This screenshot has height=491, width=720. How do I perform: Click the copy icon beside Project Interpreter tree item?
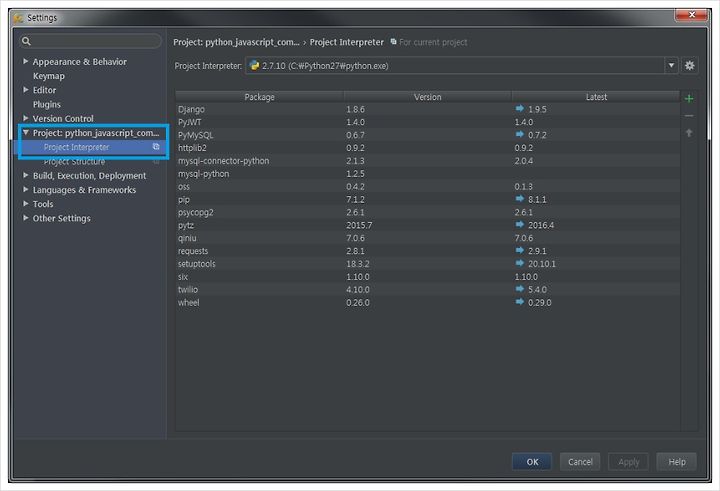pos(156,147)
